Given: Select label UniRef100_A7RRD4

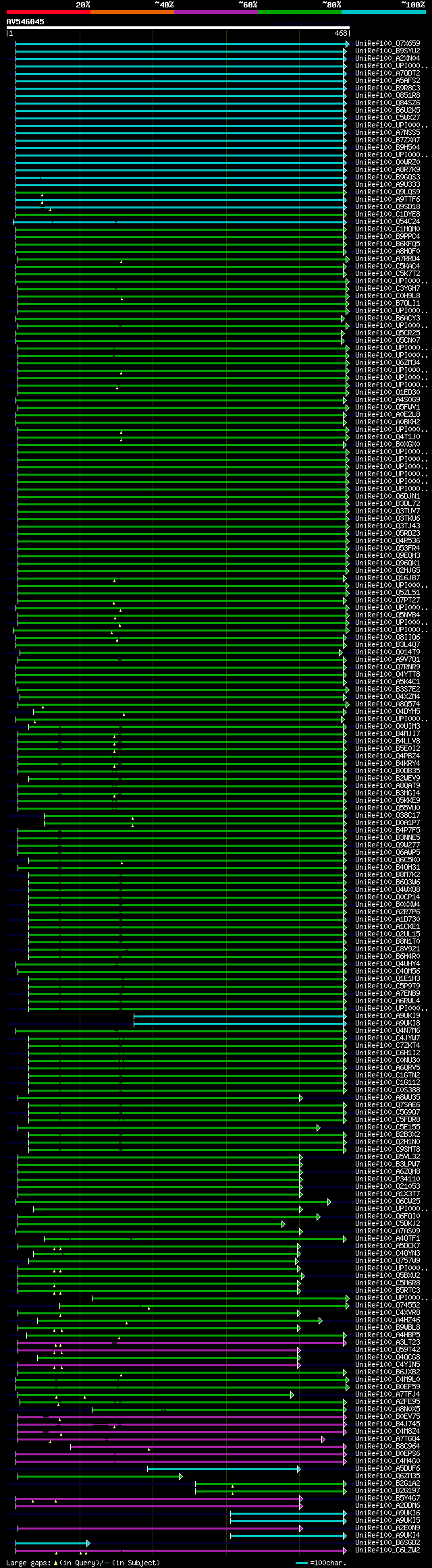Looking at the screenshot, I should point(387,259).
